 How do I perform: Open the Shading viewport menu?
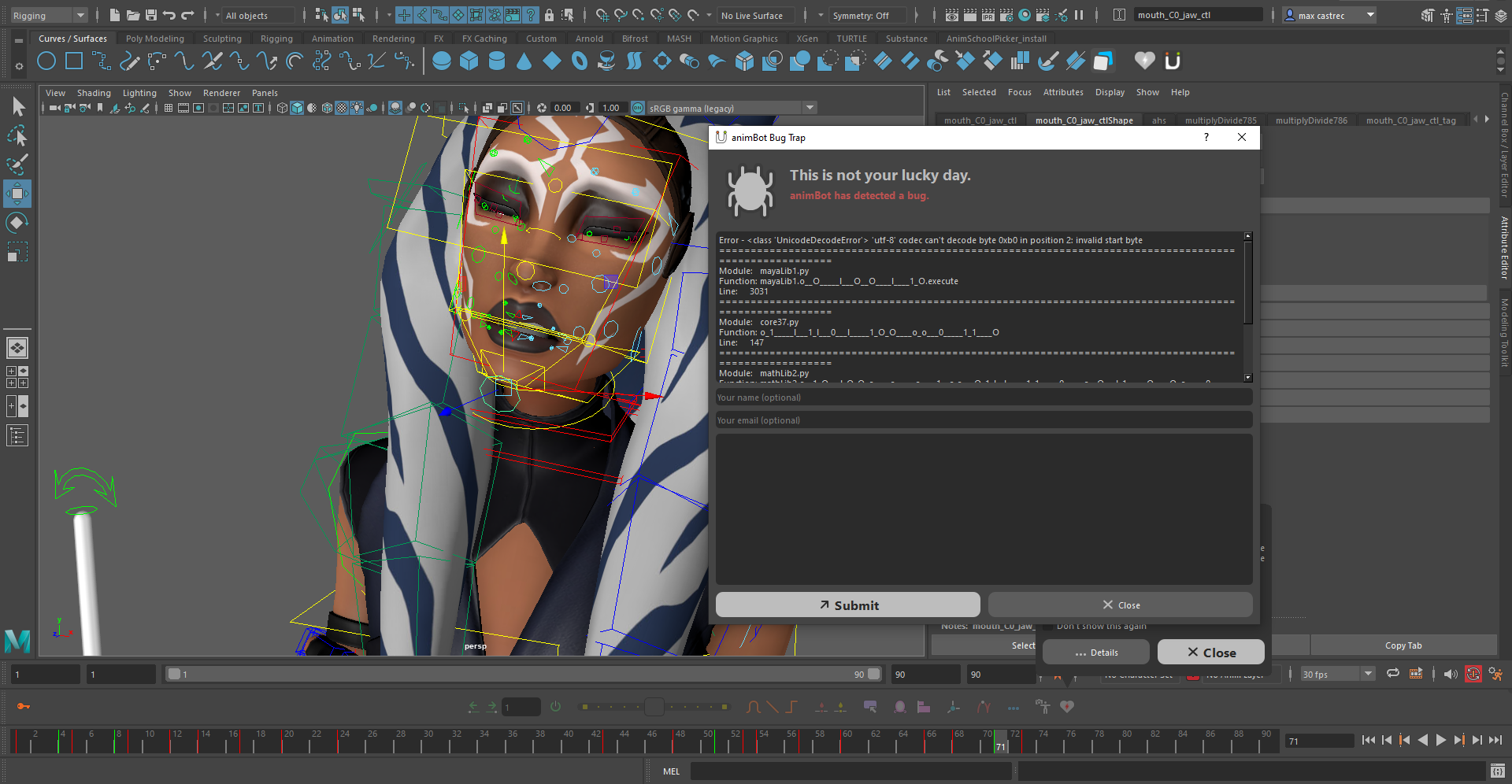click(x=94, y=93)
